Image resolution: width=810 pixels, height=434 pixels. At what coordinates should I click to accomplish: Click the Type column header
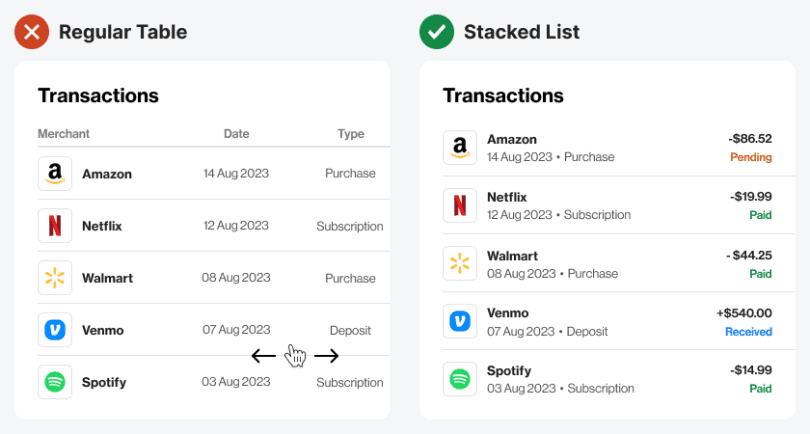pyautogui.click(x=351, y=134)
